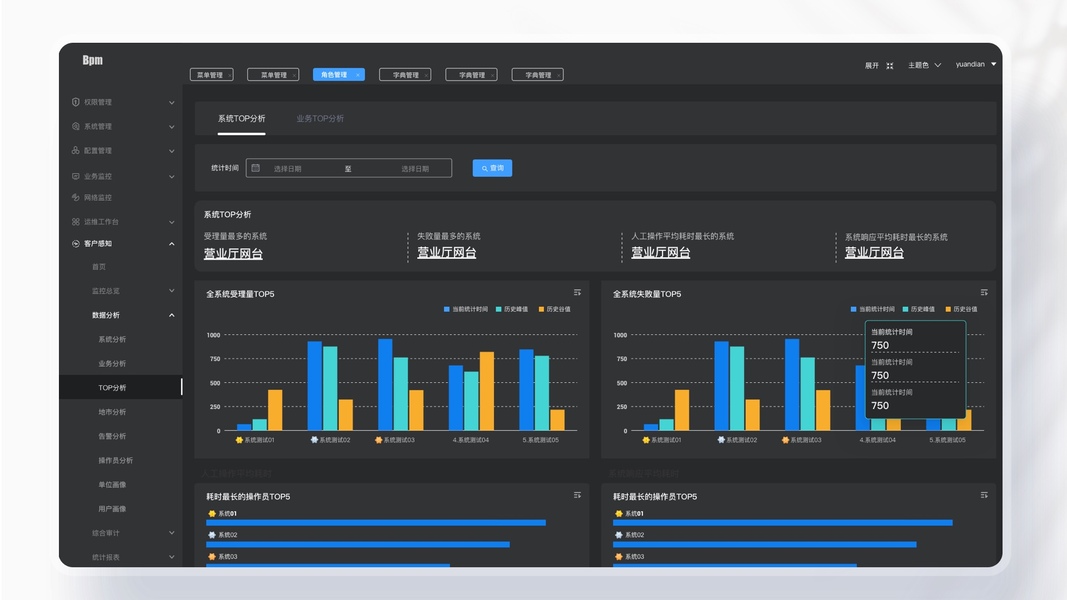This screenshot has height=600, width=1067.
Task: Expand the 监控总览 submenu chevron
Action: pyautogui.click(x=171, y=291)
